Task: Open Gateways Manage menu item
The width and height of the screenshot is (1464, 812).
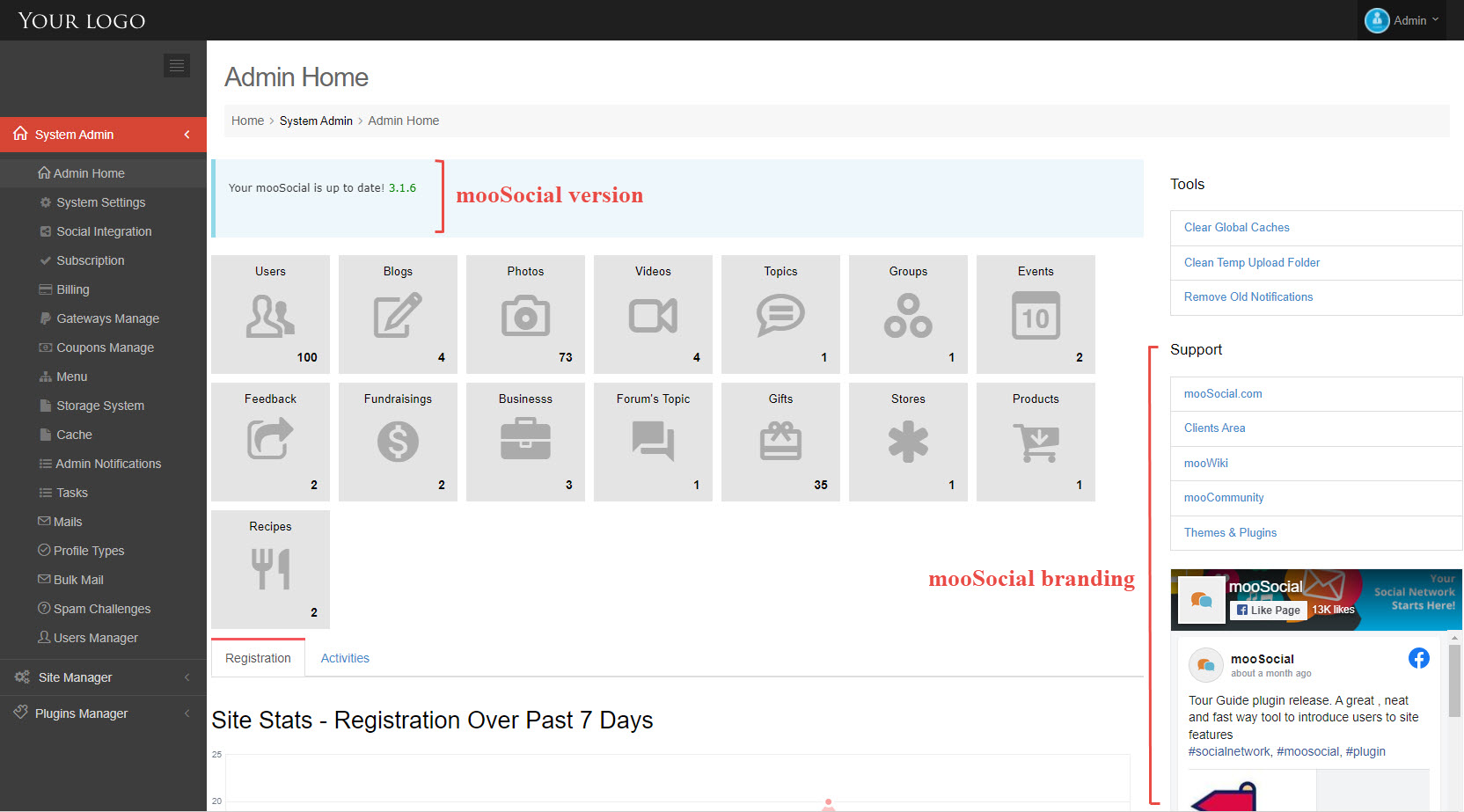Action: pos(103,318)
